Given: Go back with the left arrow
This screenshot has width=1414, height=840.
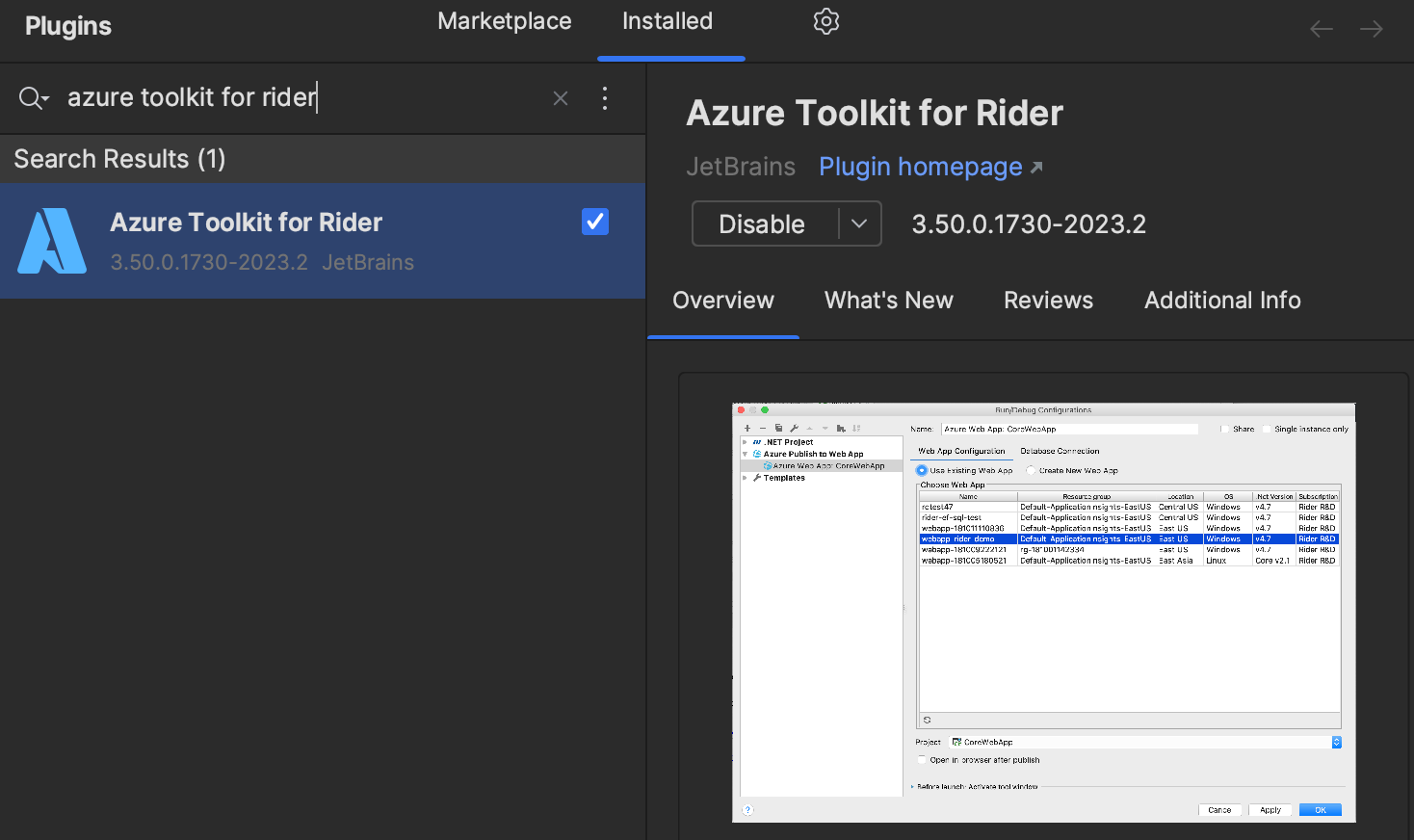Looking at the screenshot, I should 1322,29.
